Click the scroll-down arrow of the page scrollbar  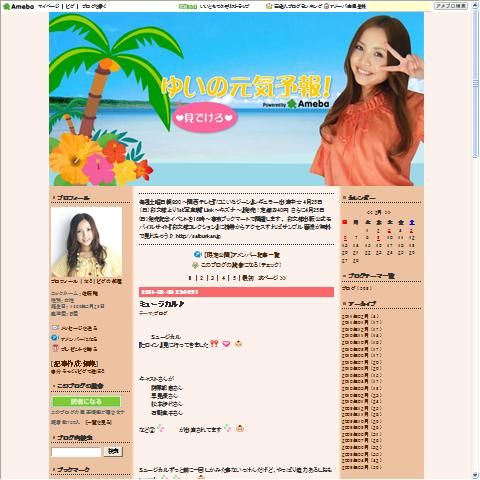pyautogui.click(x=476, y=475)
